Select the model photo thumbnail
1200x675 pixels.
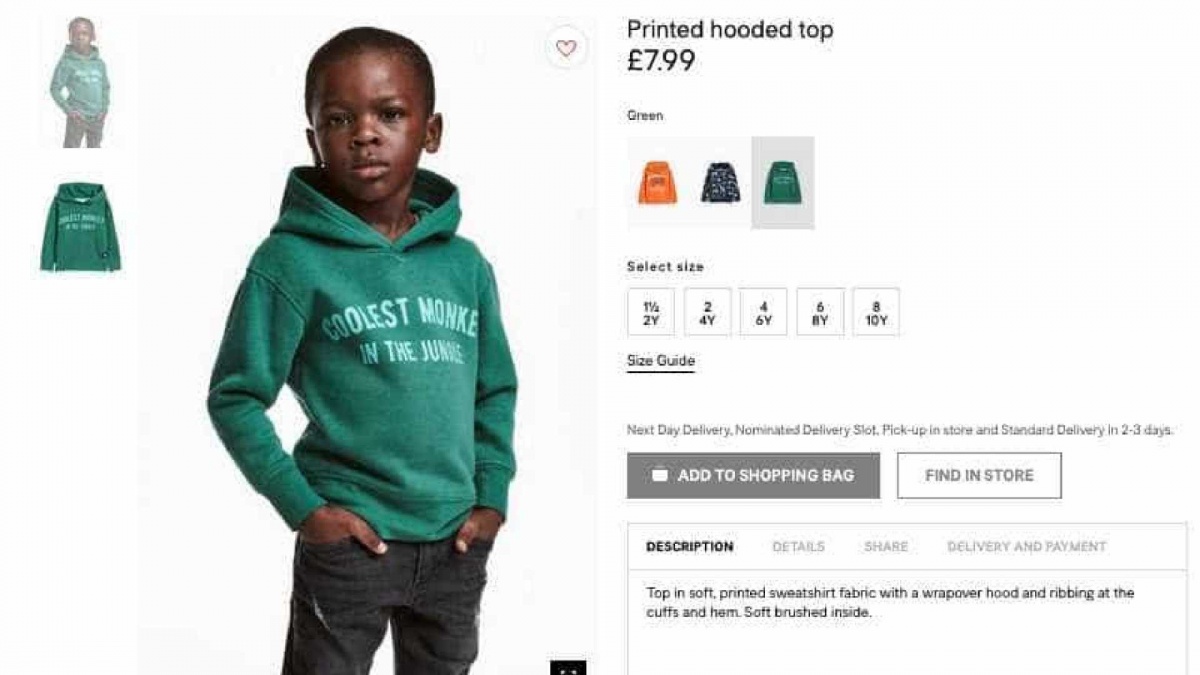coord(80,83)
